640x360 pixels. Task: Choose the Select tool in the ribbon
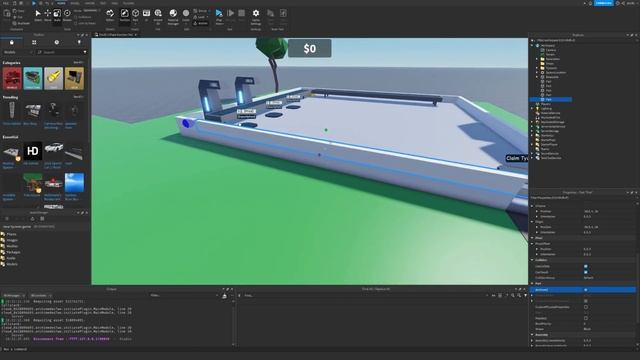tap(38, 15)
